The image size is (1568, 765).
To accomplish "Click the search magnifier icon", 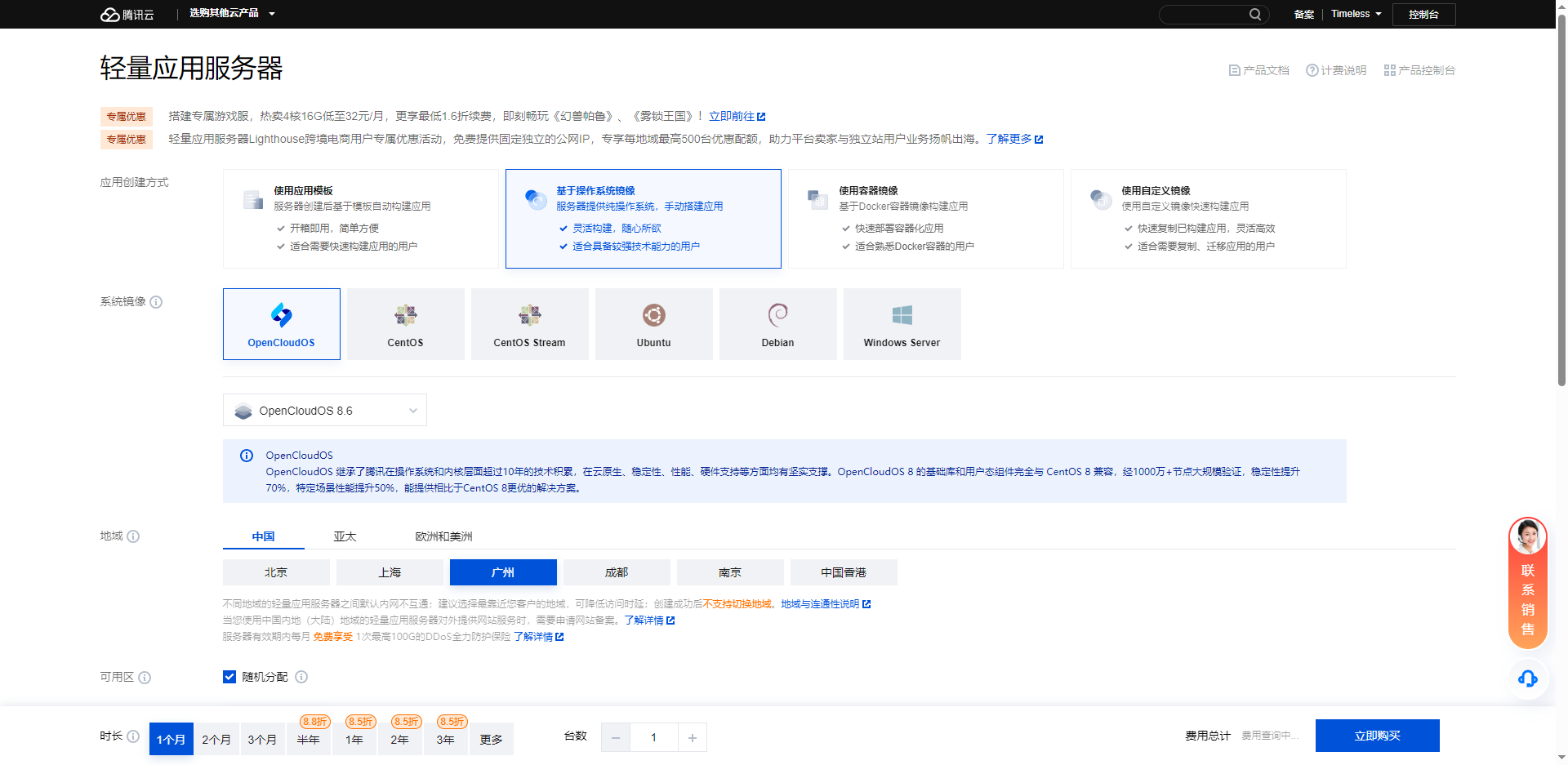I will (x=1255, y=14).
